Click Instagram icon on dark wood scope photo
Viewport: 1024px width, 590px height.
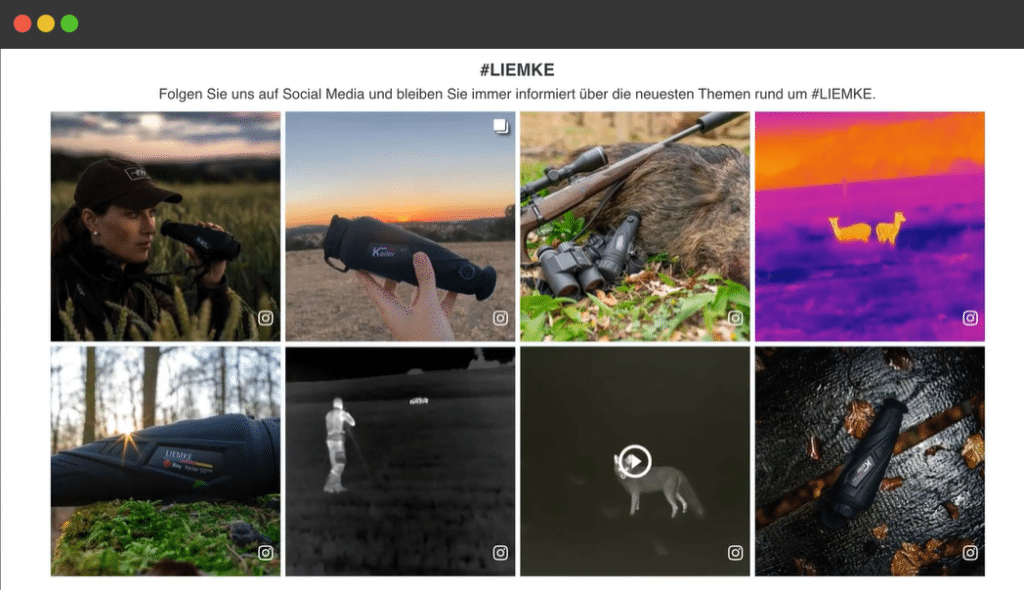click(970, 553)
